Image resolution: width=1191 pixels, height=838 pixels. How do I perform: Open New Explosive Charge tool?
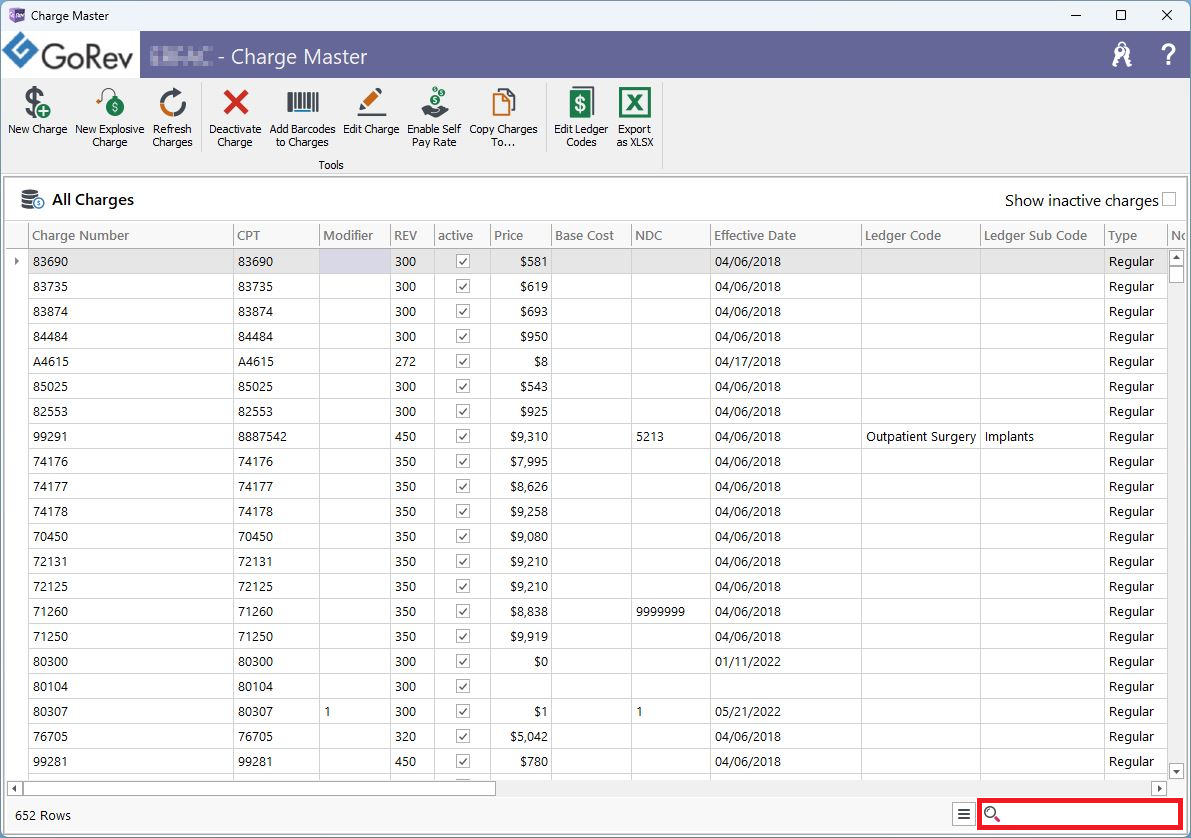(109, 116)
